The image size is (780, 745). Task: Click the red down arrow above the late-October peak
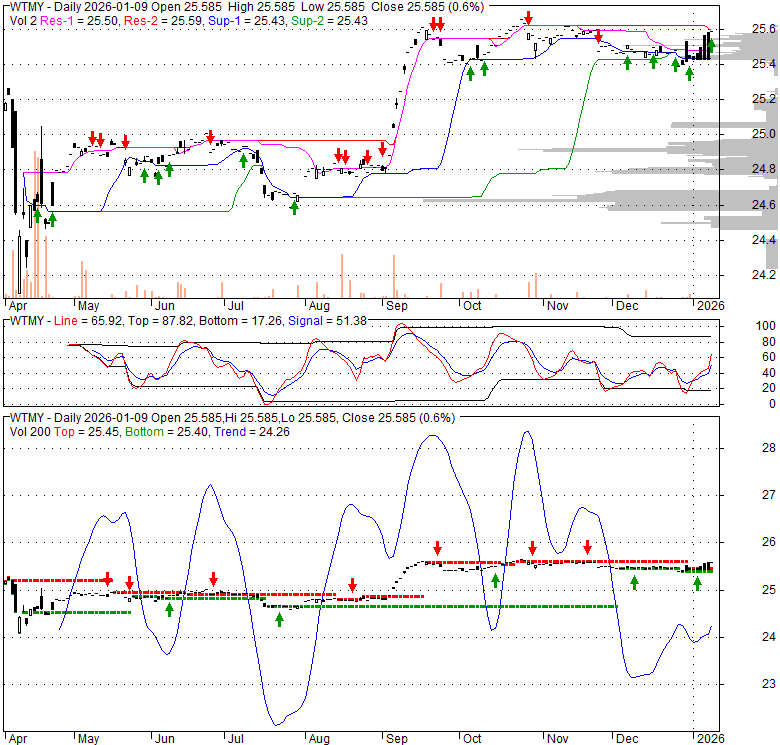(528, 20)
